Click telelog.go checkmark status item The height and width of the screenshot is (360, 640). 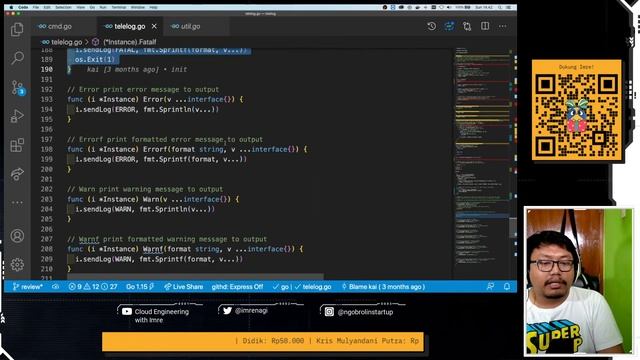(x=313, y=287)
